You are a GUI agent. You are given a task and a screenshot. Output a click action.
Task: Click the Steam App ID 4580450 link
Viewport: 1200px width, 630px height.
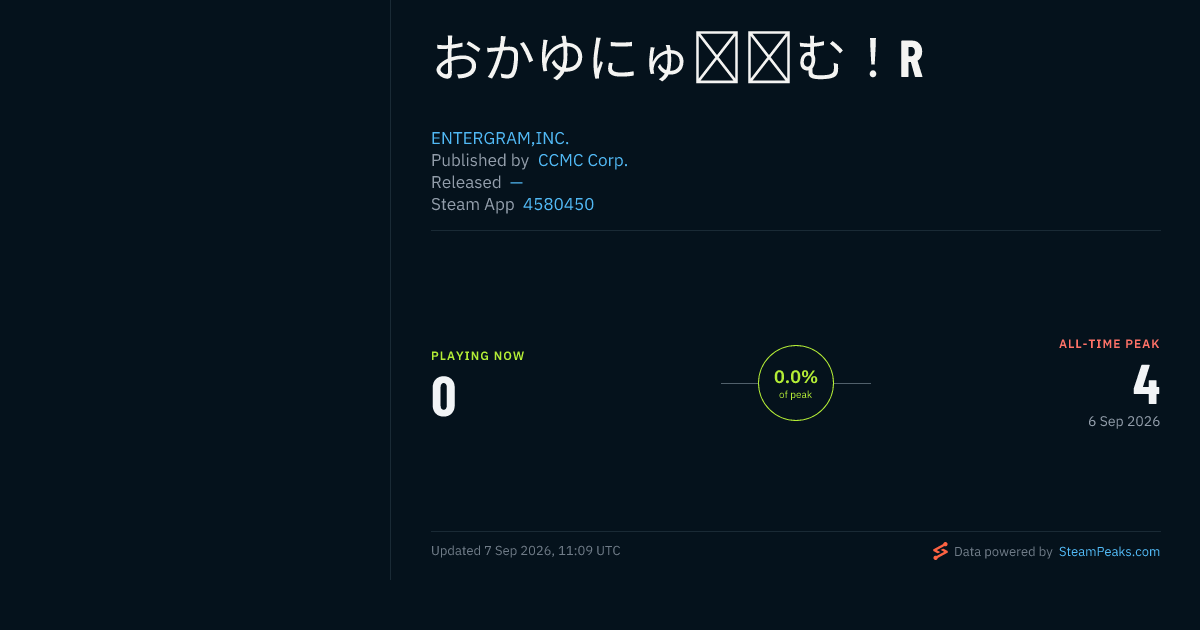[x=558, y=204]
